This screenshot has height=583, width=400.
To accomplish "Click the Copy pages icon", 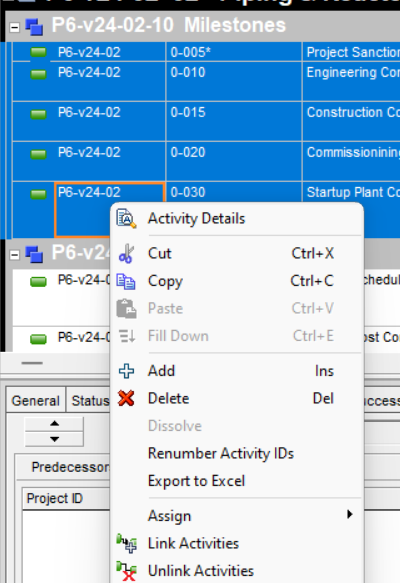I will pyautogui.click(x=126, y=281).
